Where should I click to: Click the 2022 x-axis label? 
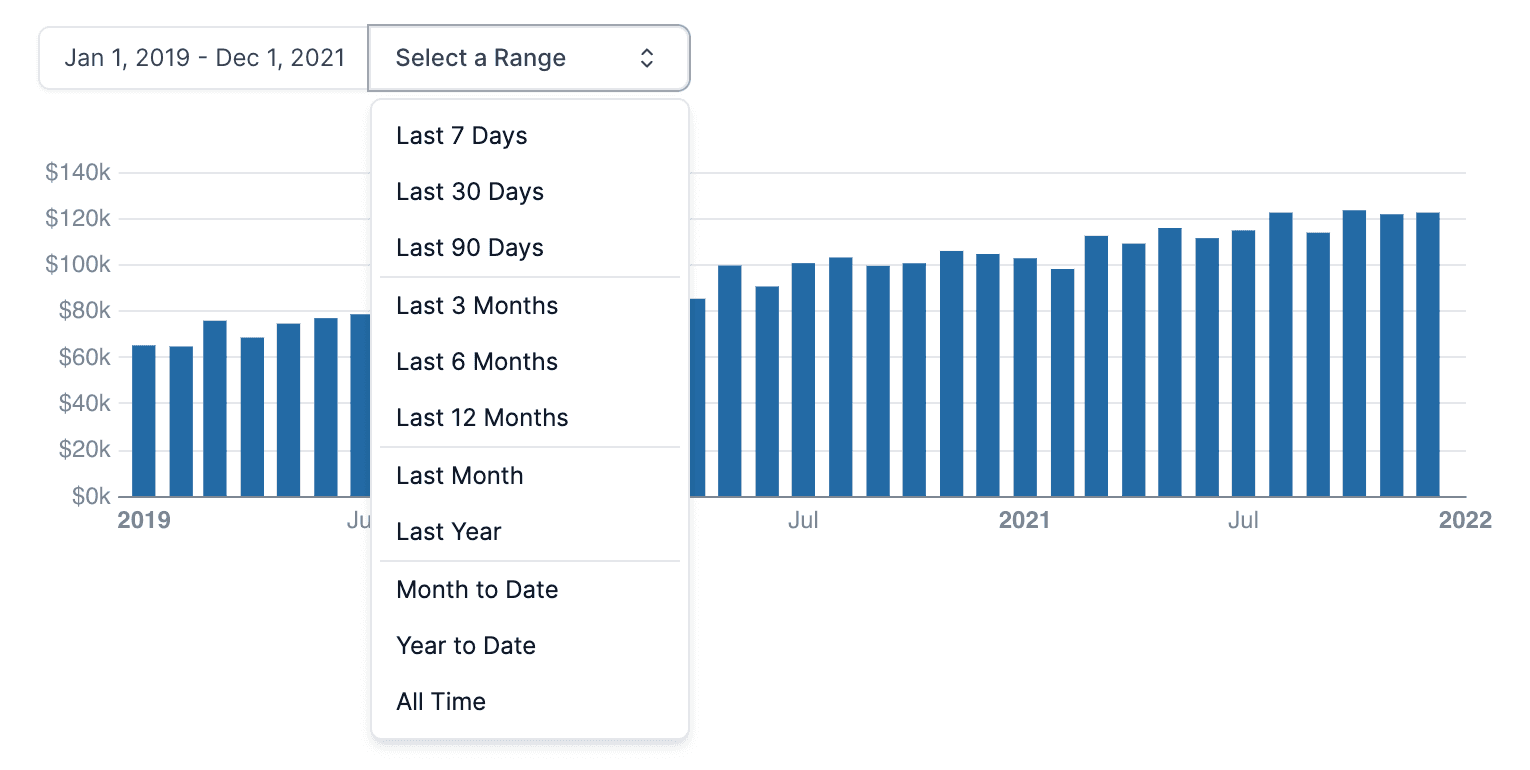1465,521
